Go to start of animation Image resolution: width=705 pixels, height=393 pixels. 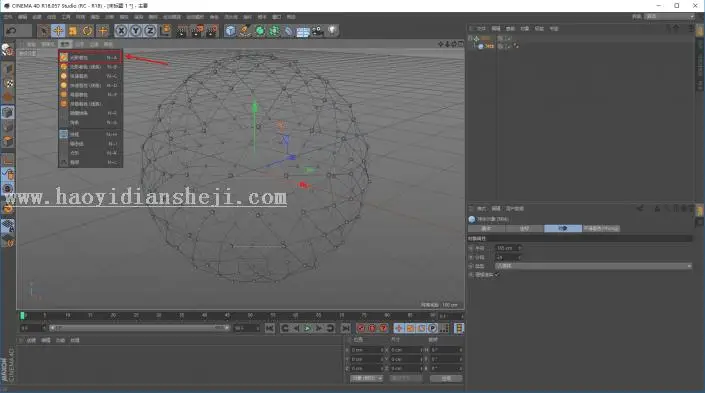270,328
